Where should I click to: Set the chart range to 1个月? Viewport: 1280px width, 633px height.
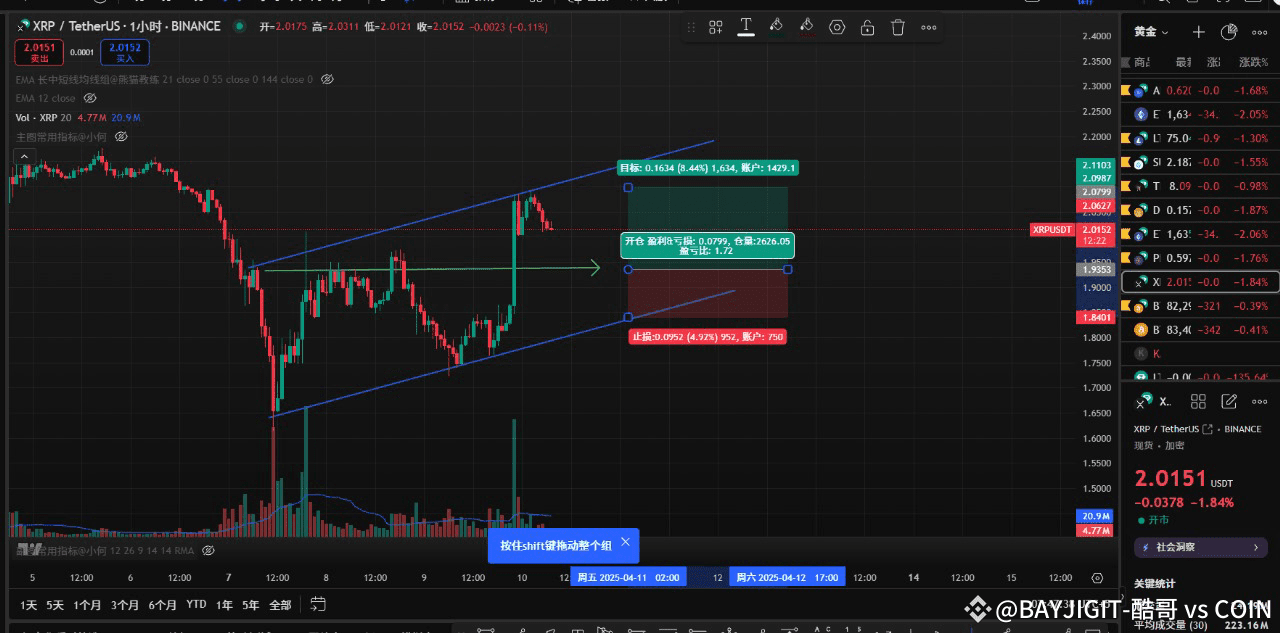[x=88, y=605]
